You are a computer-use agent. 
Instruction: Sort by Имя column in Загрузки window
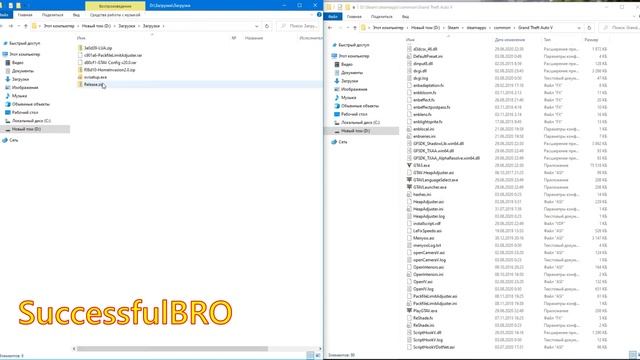pyautogui.click(x=81, y=38)
